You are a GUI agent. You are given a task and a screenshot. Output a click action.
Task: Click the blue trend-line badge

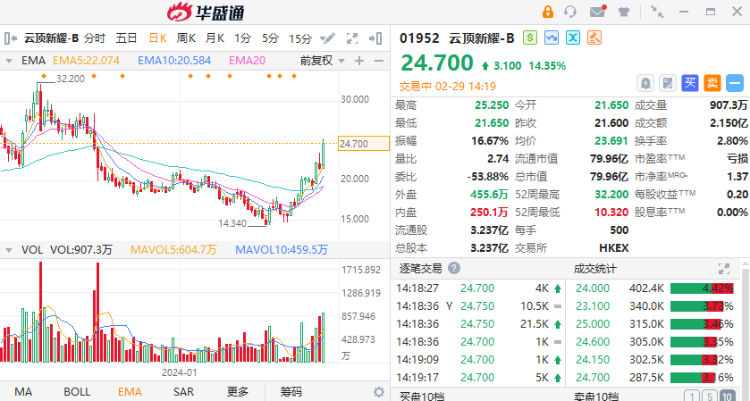click(x=551, y=38)
